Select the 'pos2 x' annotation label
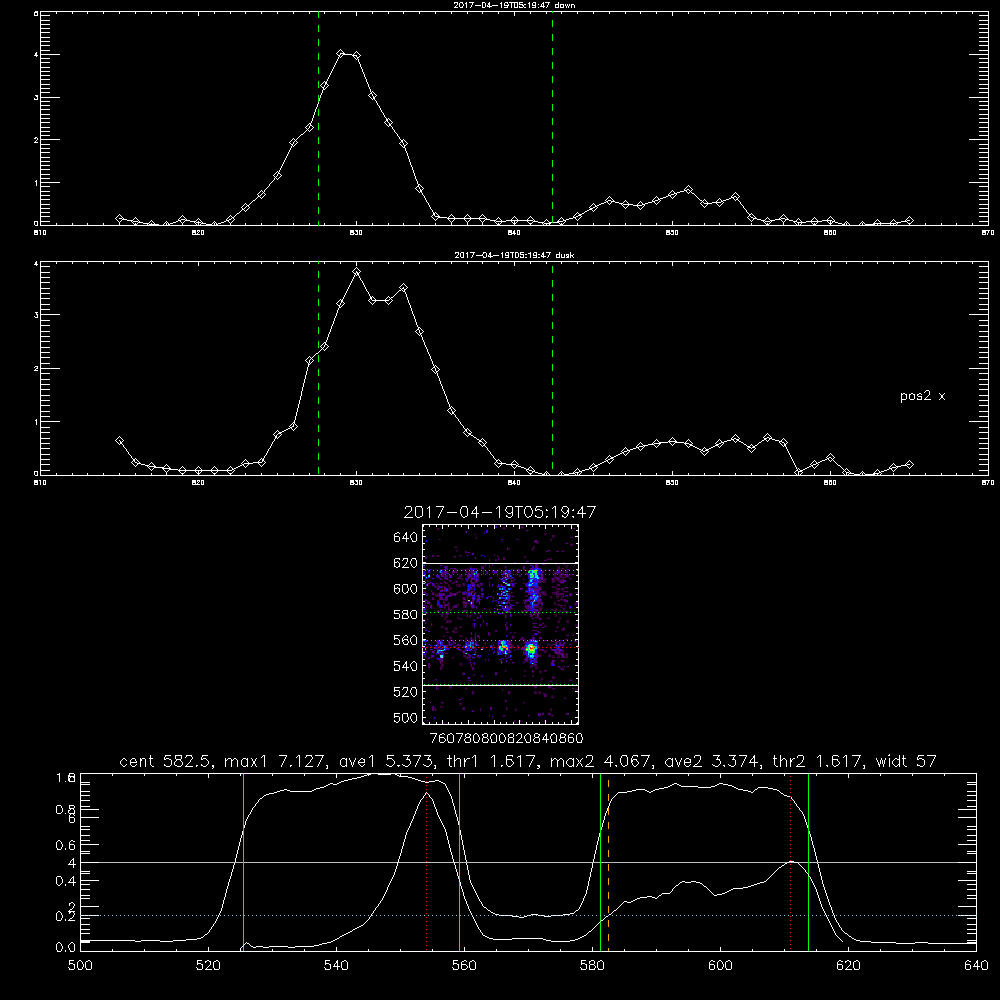The height and width of the screenshot is (1000, 1000). point(922,396)
